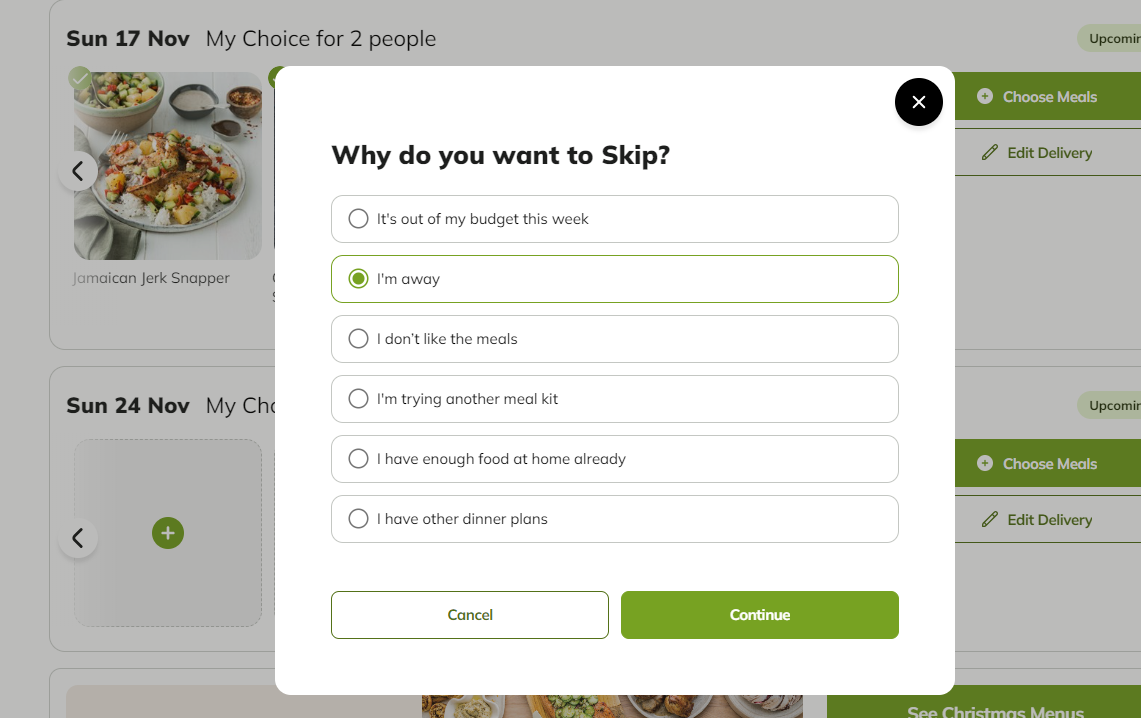
Task: Close the skip reason dialog with X
Action: (x=918, y=102)
